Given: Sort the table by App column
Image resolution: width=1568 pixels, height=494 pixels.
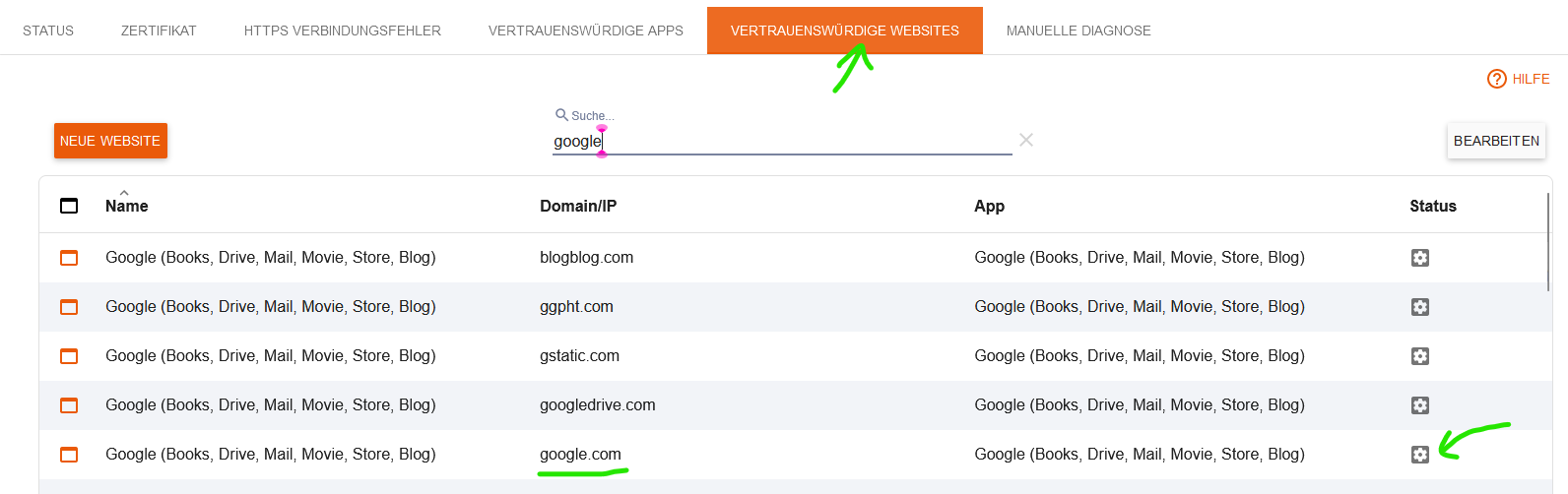Looking at the screenshot, I should (x=989, y=206).
